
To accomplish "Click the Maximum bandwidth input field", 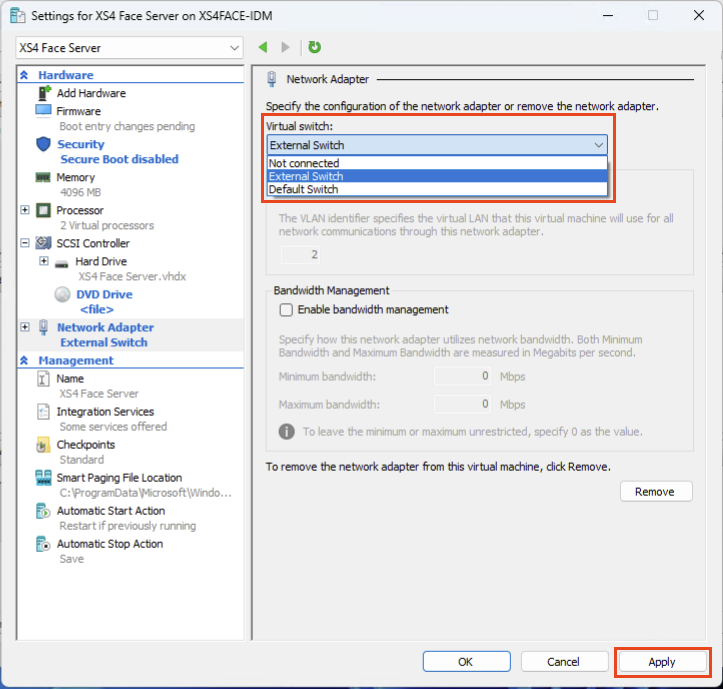I will (x=462, y=404).
